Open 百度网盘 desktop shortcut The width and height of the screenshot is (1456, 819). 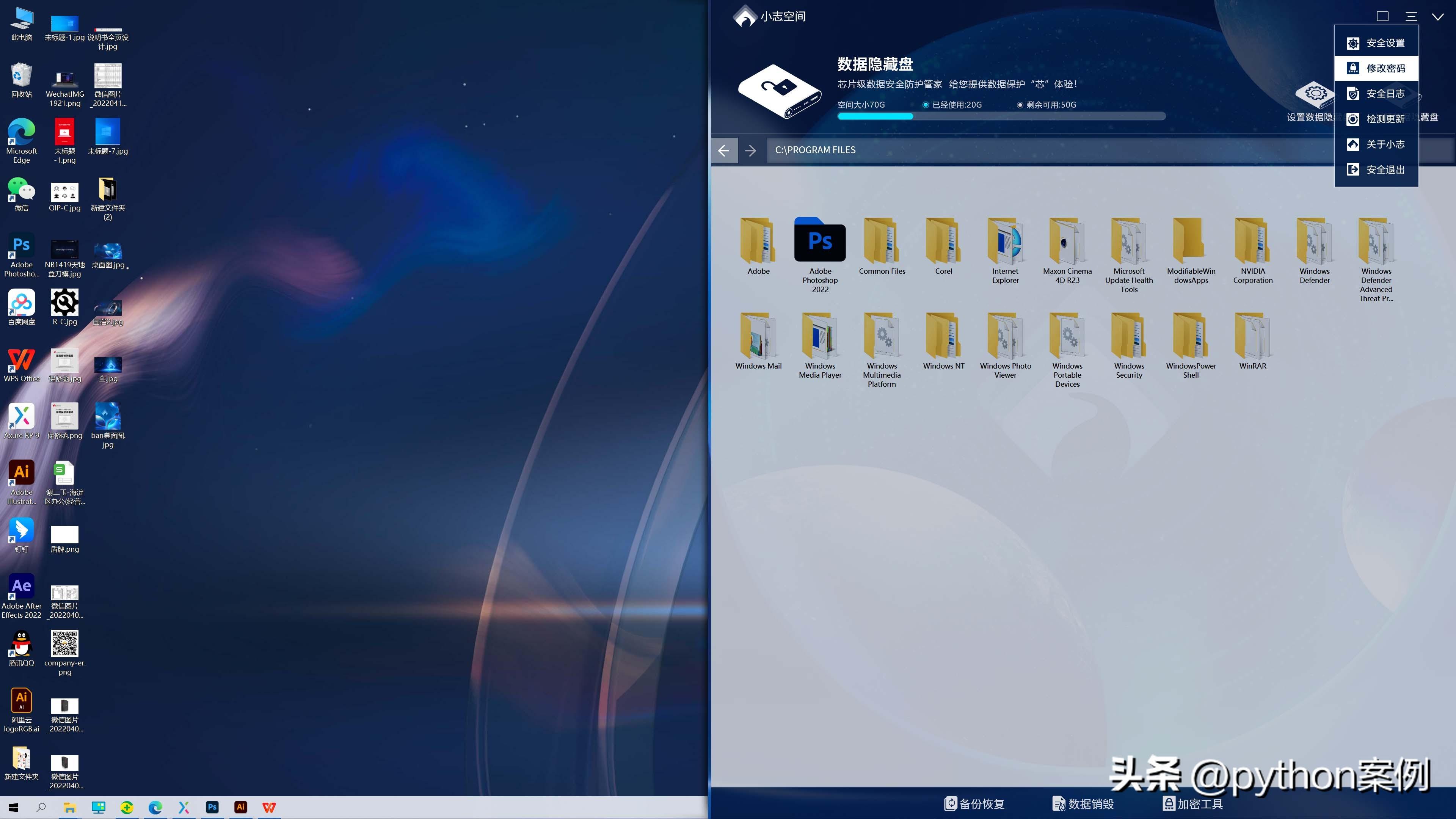[22, 308]
